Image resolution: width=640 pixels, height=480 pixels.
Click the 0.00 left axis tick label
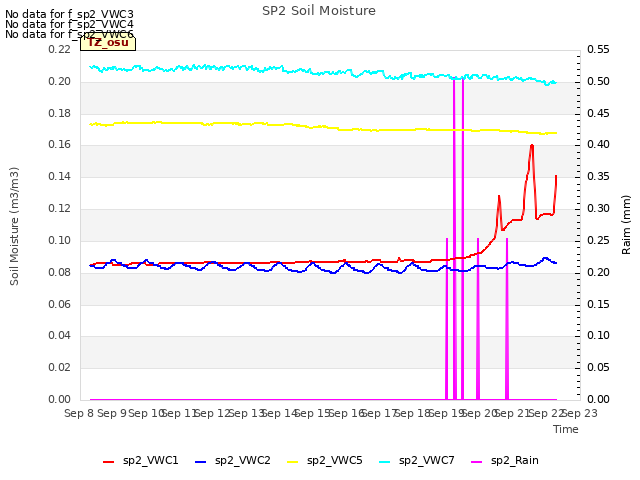(60, 399)
